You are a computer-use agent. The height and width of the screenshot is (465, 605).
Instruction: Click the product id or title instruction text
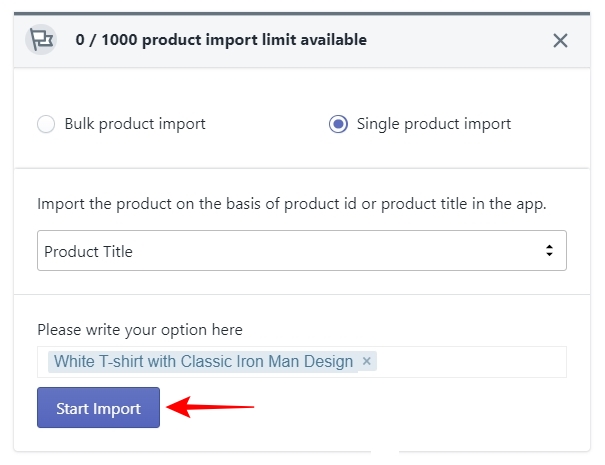292,204
